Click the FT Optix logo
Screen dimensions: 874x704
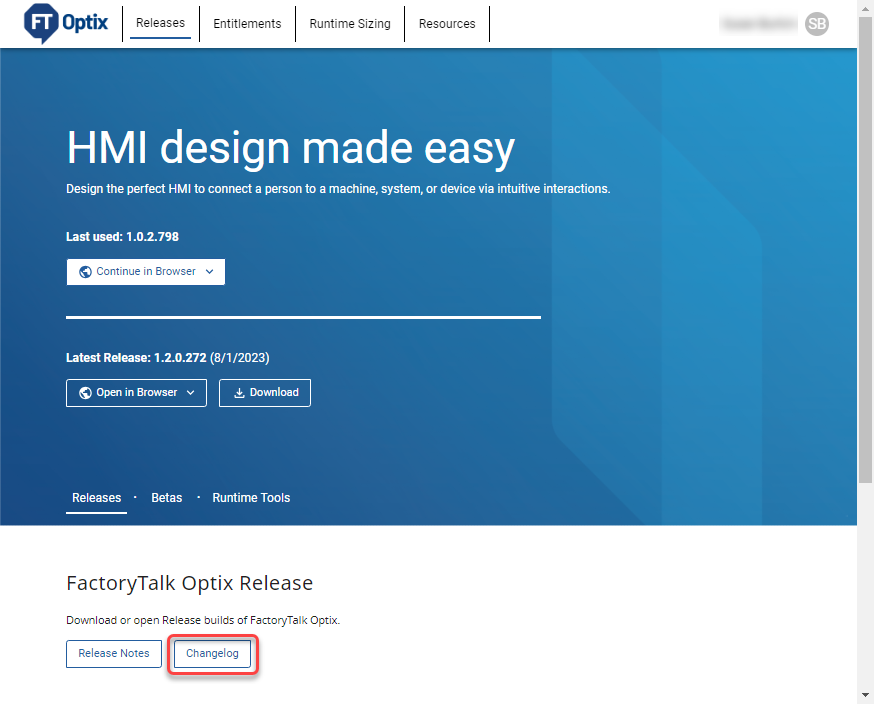click(66, 23)
